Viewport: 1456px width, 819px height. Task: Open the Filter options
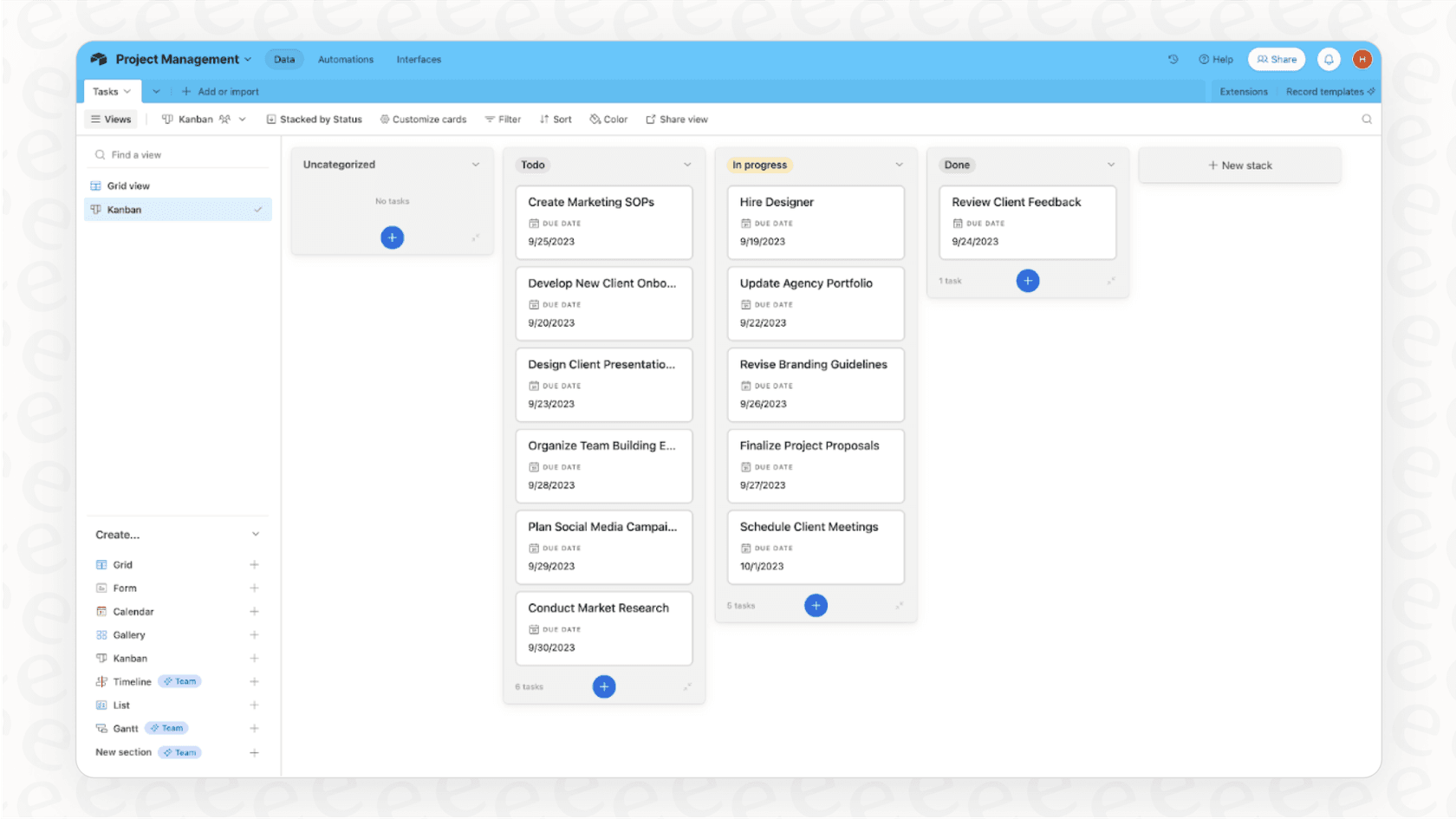(503, 119)
